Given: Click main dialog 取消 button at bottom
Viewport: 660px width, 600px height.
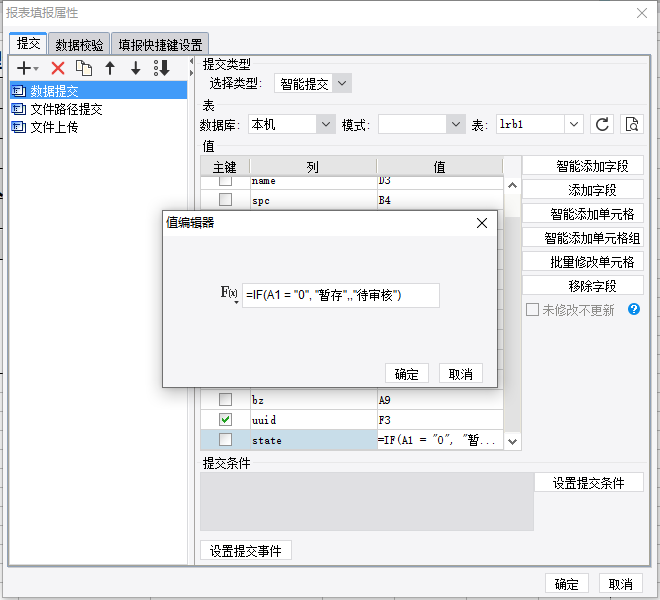Looking at the screenshot, I should click(x=620, y=584).
